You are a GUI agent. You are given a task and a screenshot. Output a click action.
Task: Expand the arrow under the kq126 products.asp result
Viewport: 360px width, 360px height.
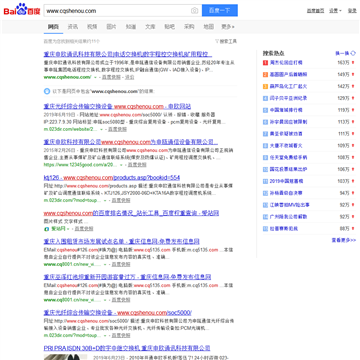coord(105,201)
